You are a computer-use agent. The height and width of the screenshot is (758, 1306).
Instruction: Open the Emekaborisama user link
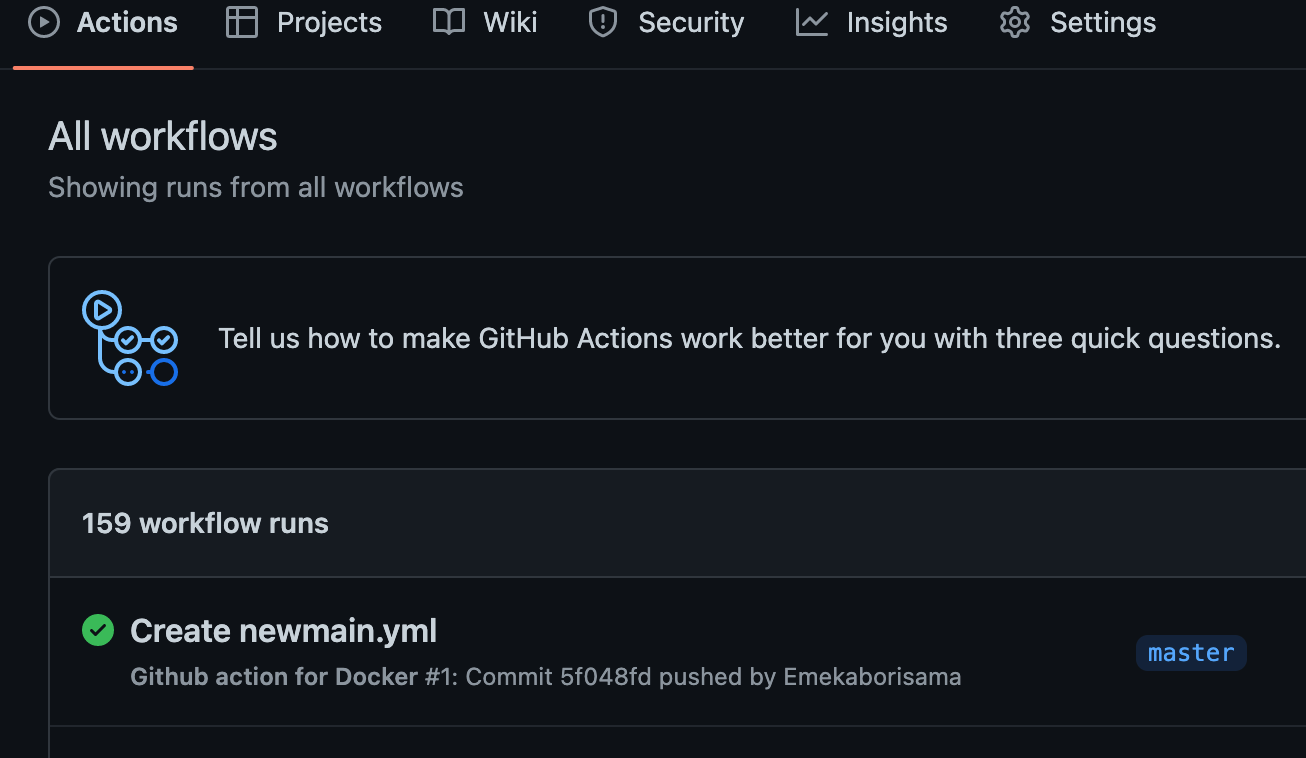click(x=872, y=677)
